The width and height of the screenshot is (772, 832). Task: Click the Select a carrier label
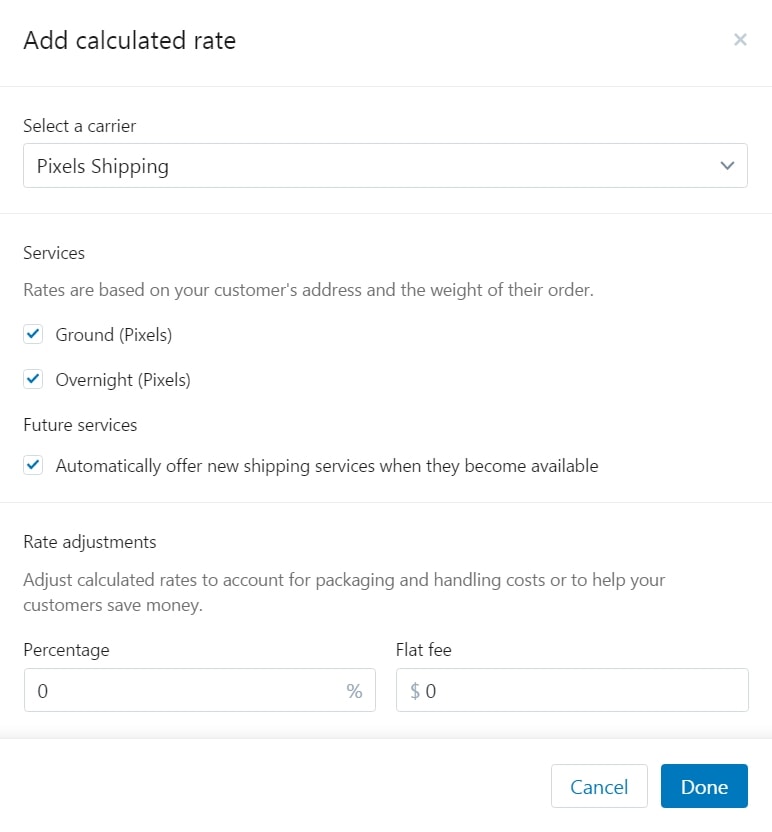79,126
